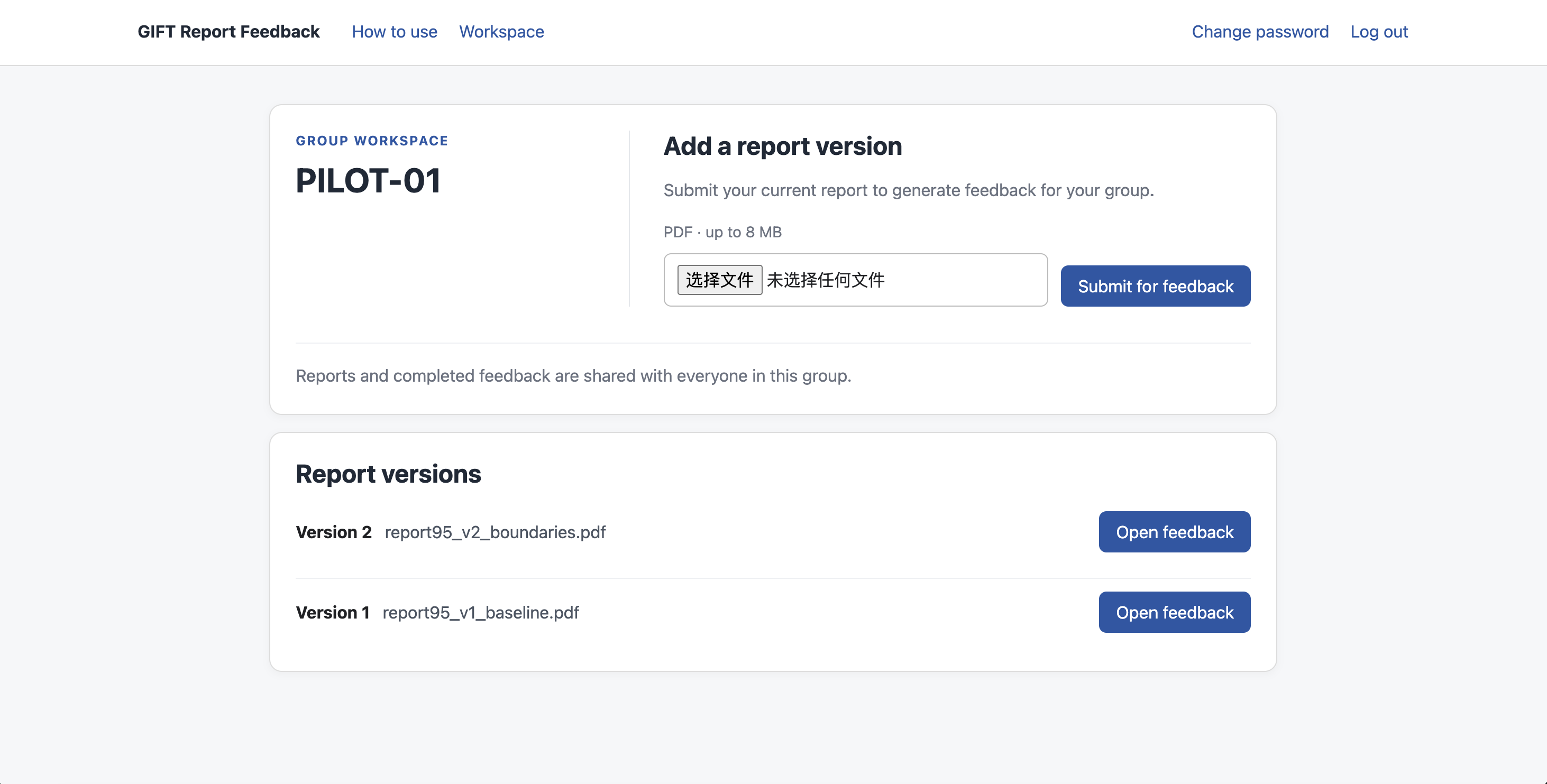Click the PDF file input field
The image size is (1547, 784).
(x=855, y=280)
